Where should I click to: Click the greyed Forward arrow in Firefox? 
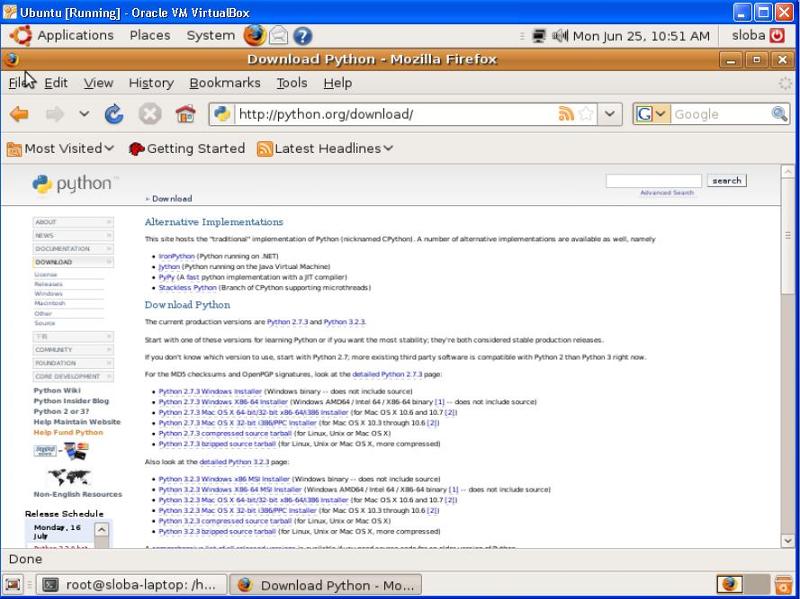[x=55, y=114]
